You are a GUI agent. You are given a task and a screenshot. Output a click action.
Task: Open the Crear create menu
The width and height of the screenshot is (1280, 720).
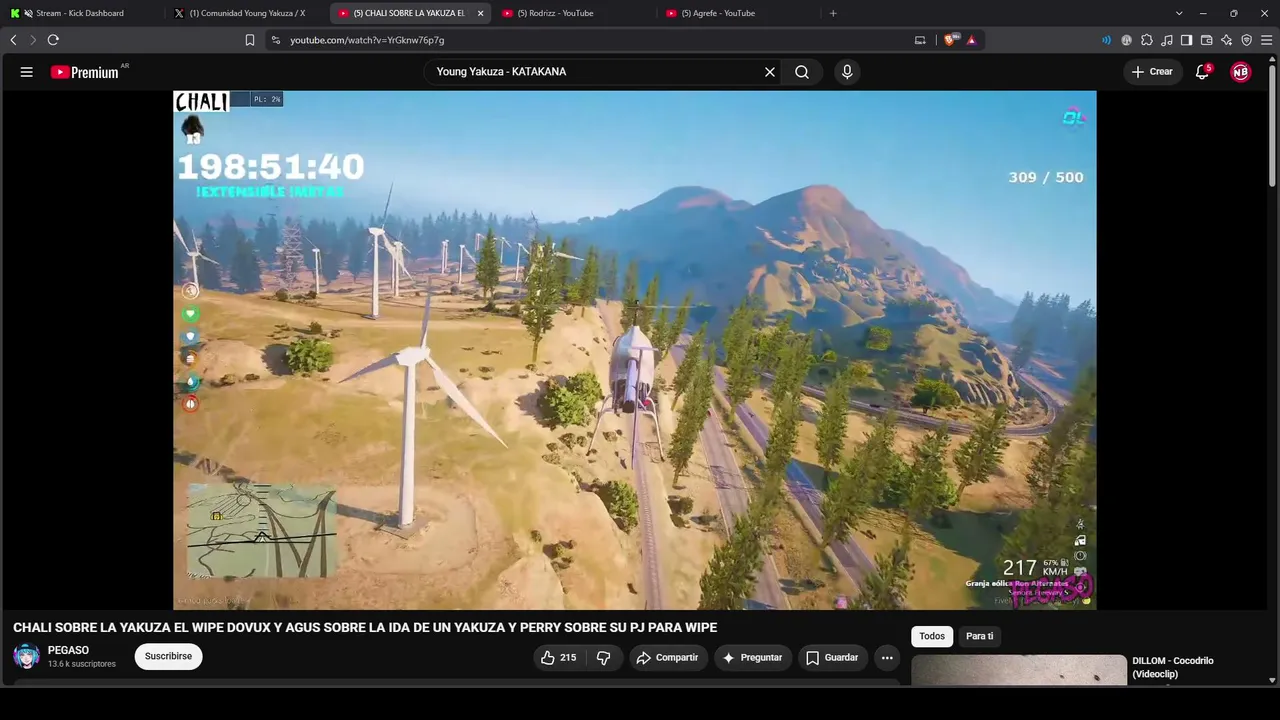pyautogui.click(x=1152, y=72)
